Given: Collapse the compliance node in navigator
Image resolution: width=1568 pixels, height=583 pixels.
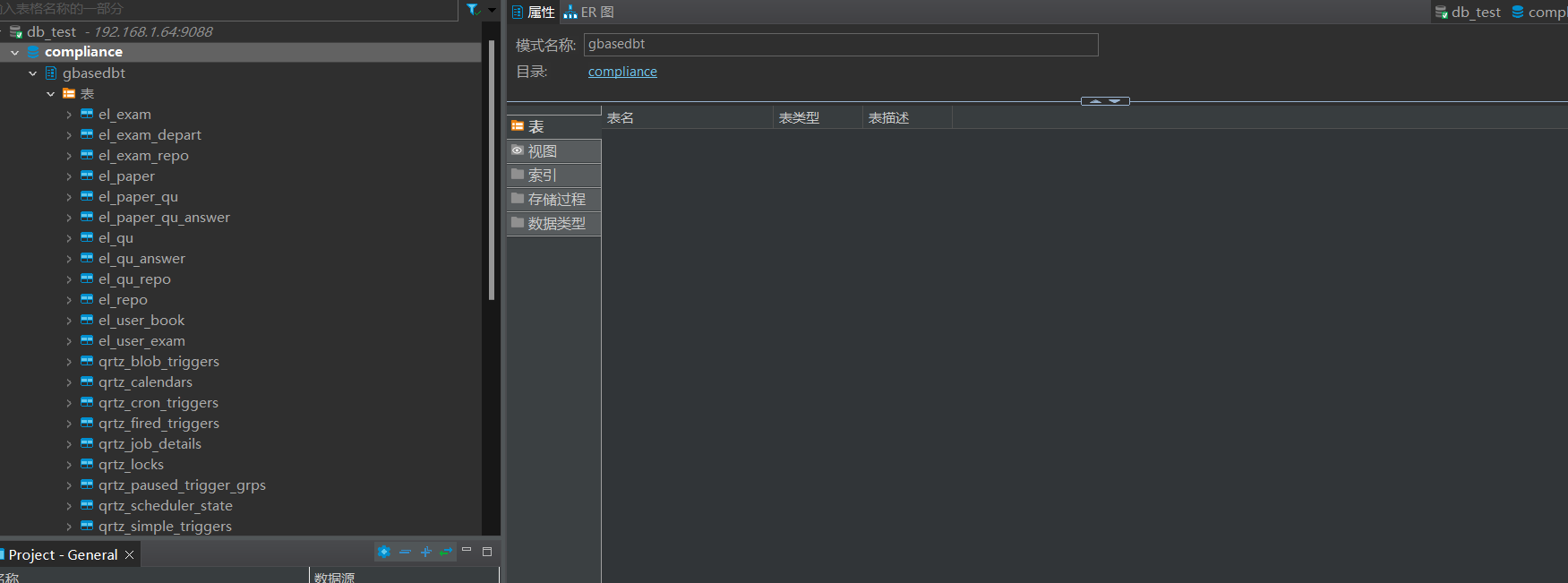Looking at the screenshot, I should coord(15,53).
